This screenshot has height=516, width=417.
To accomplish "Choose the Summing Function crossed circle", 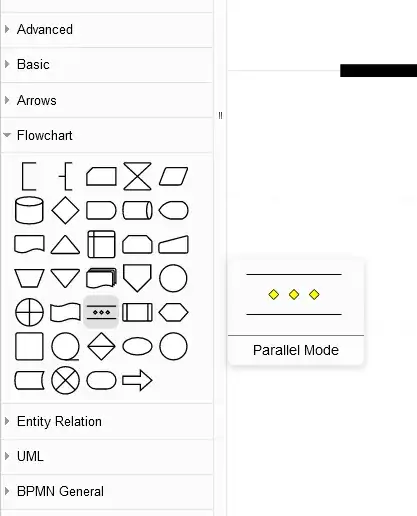I will coord(65,380).
